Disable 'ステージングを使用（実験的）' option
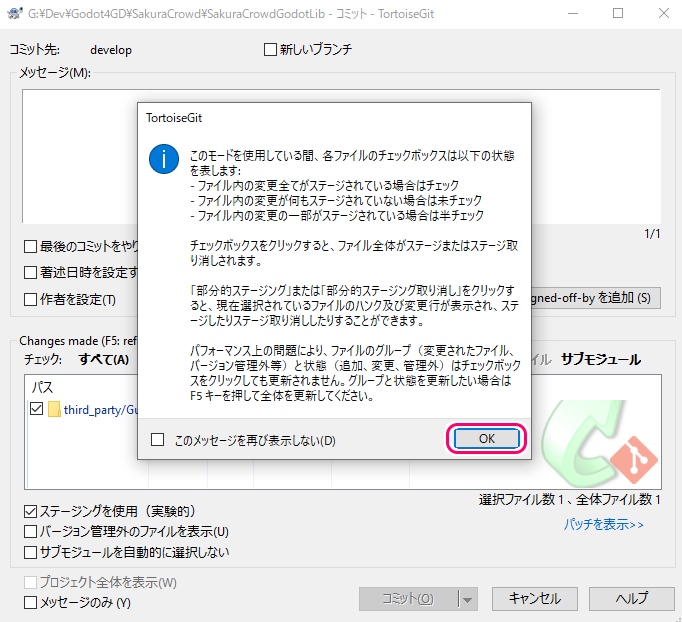 coord(30,512)
